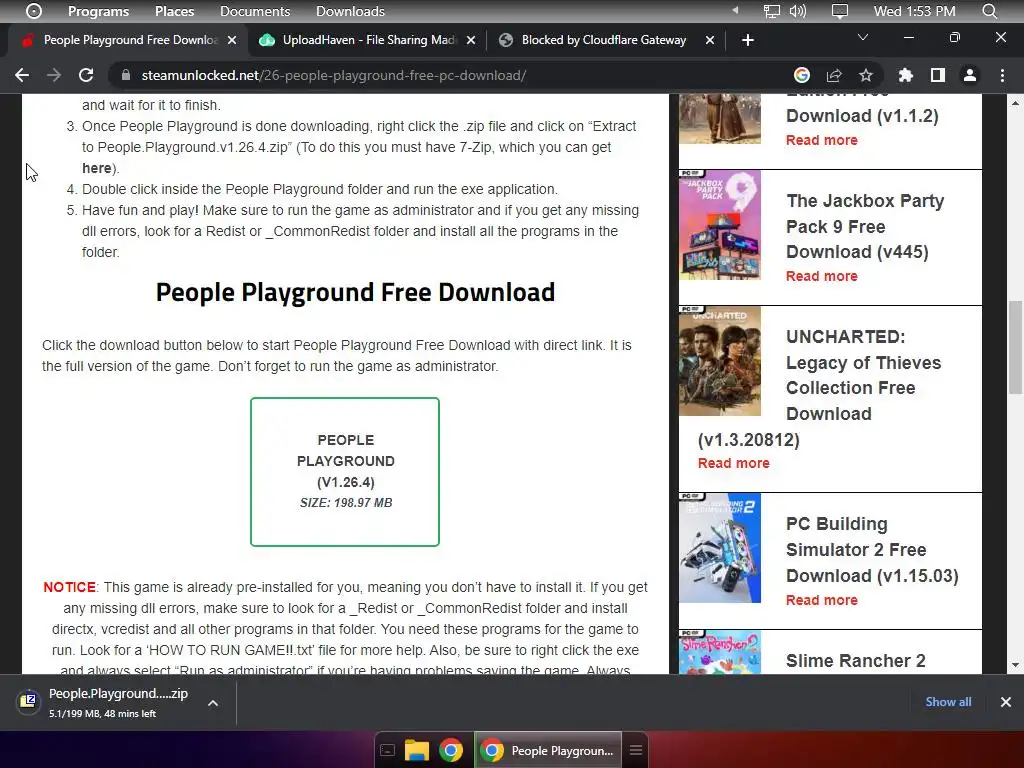Click scrollbar down arrow
Image resolution: width=1024 pixels, height=768 pixels.
[1015, 665]
